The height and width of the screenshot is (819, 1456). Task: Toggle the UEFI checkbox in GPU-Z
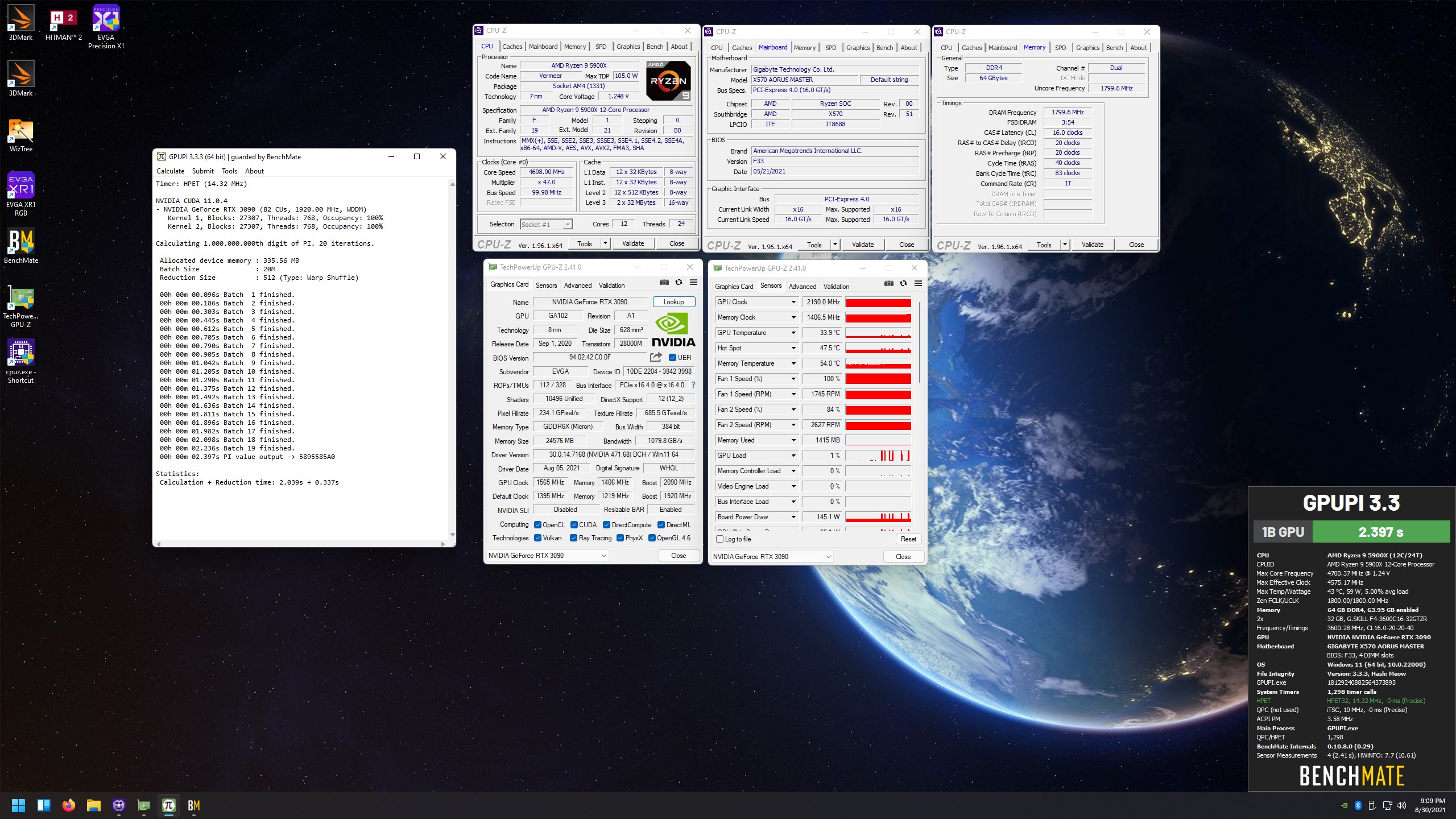(x=672, y=358)
